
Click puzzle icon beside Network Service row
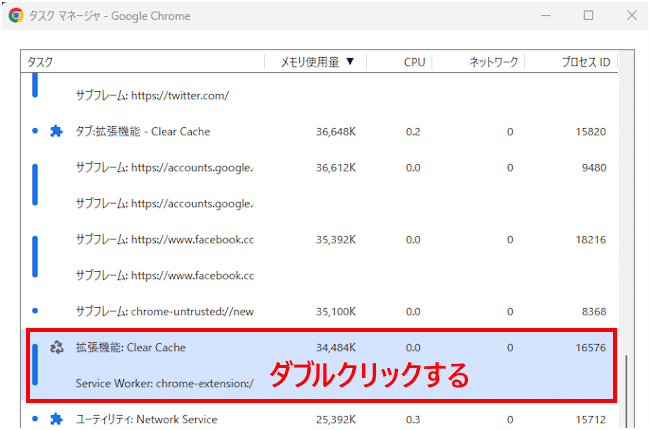click(x=56, y=419)
